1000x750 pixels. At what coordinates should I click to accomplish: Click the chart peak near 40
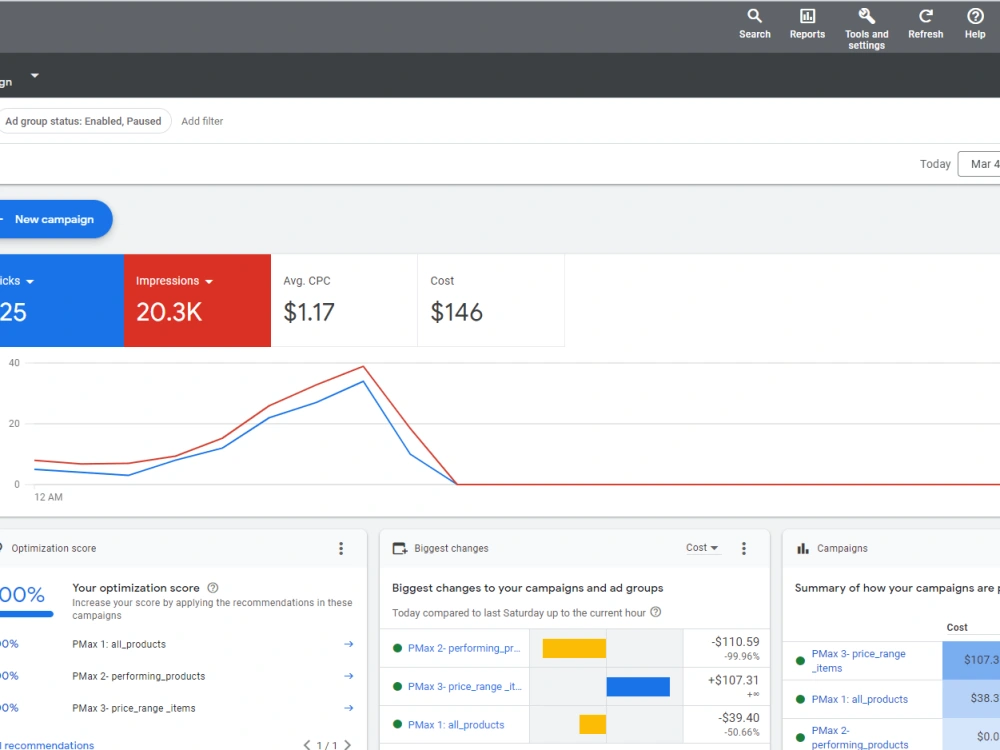tap(363, 367)
